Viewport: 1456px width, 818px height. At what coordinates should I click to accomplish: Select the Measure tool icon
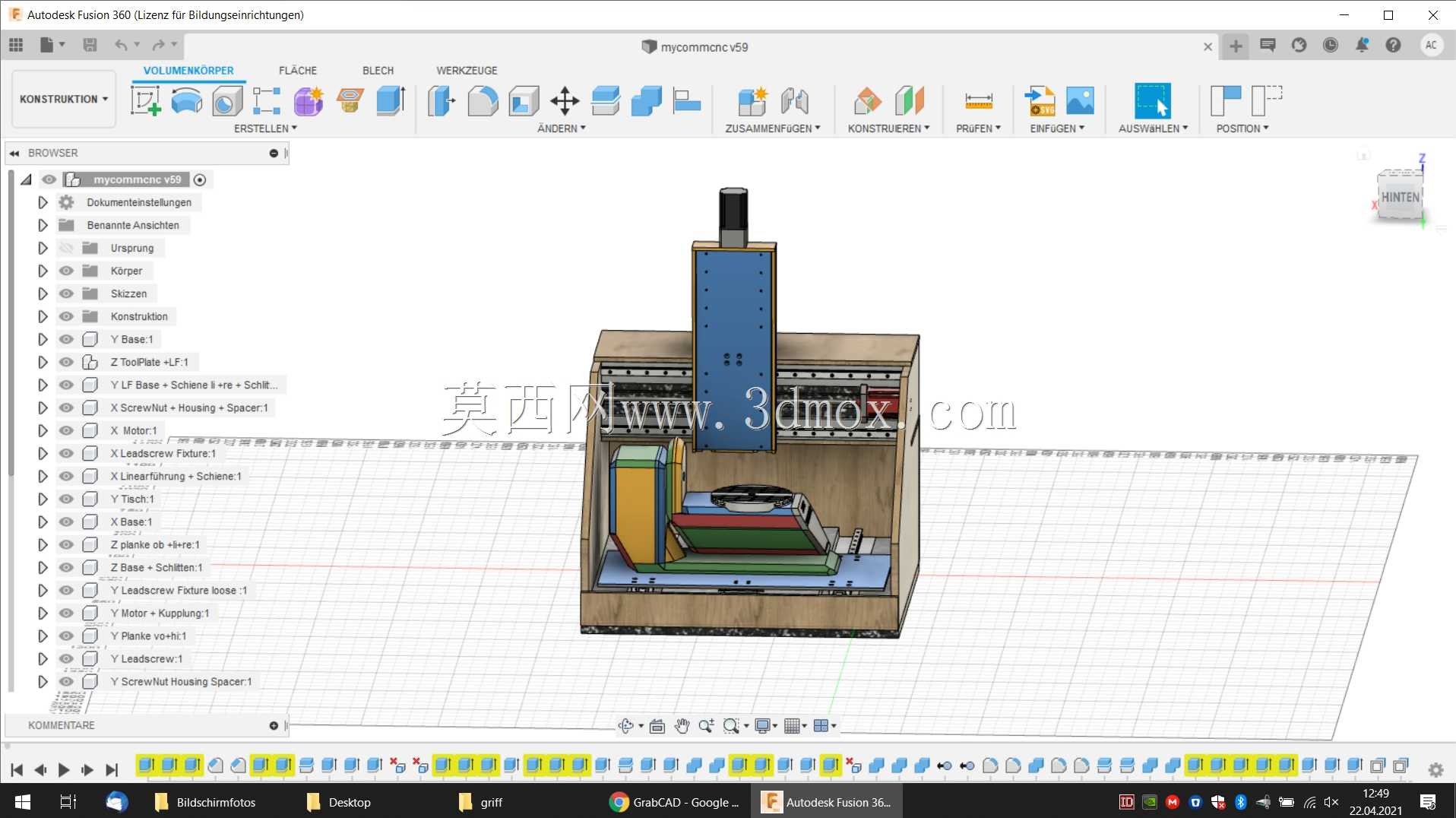point(979,100)
